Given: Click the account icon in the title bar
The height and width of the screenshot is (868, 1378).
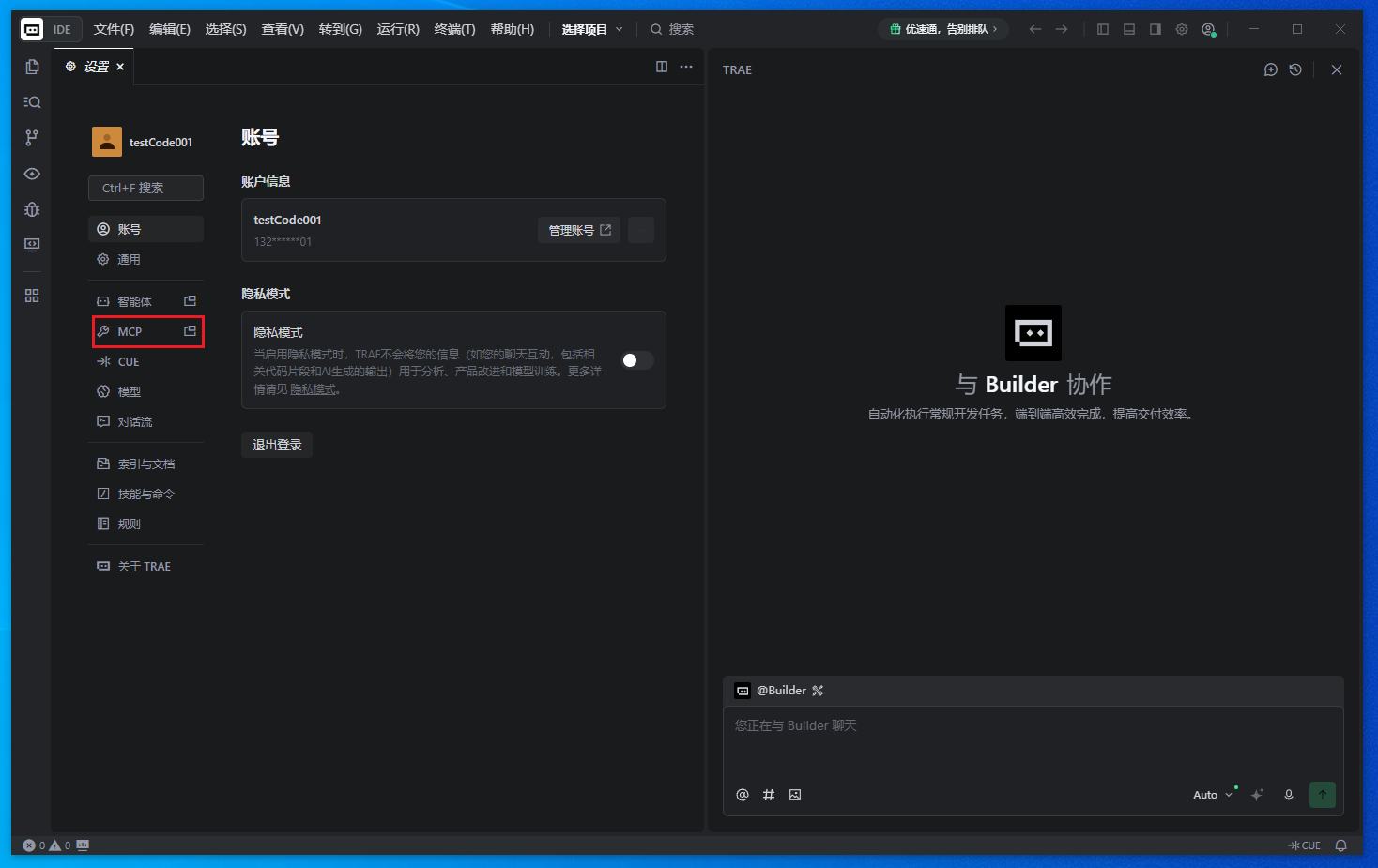Looking at the screenshot, I should pyautogui.click(x=1209, y=29).
